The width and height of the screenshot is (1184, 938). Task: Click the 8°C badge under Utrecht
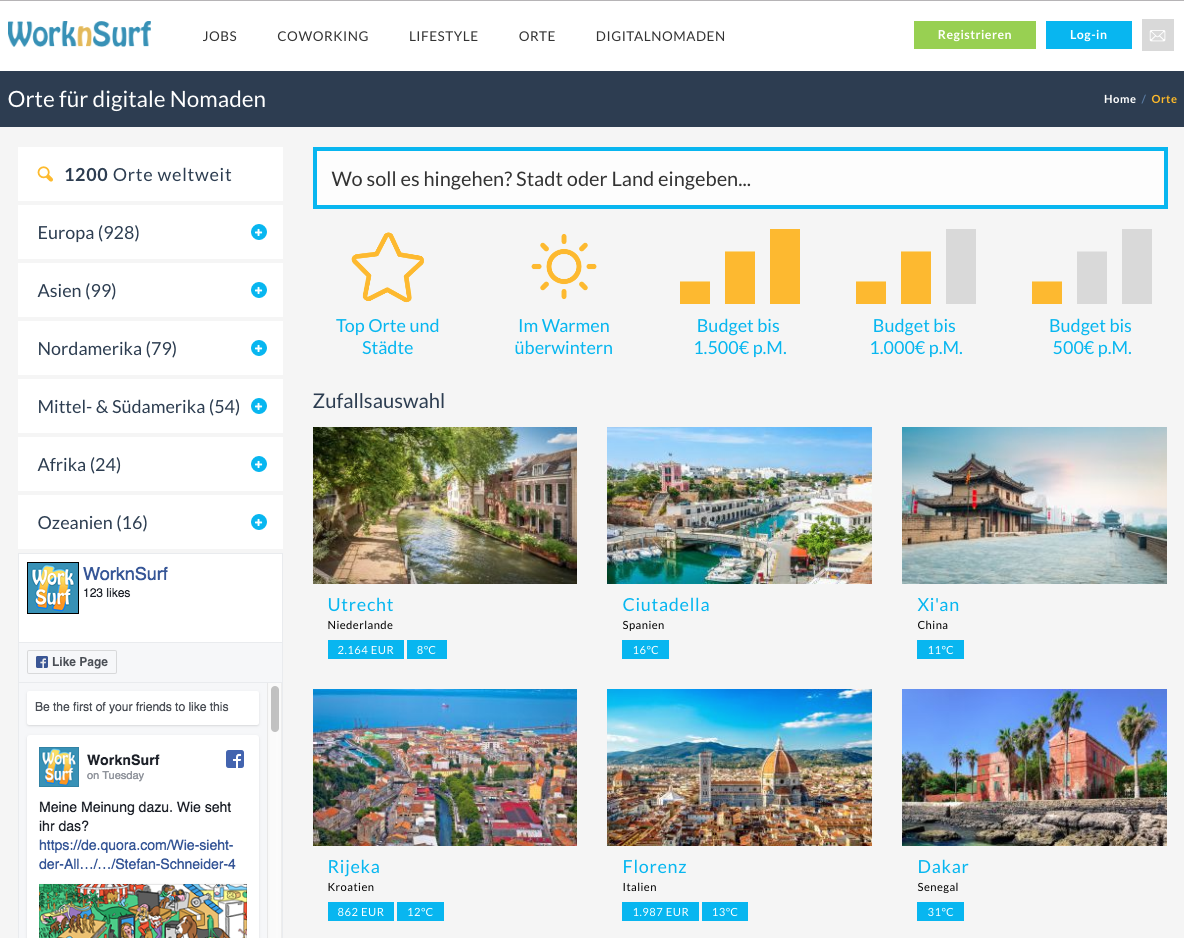427,650
